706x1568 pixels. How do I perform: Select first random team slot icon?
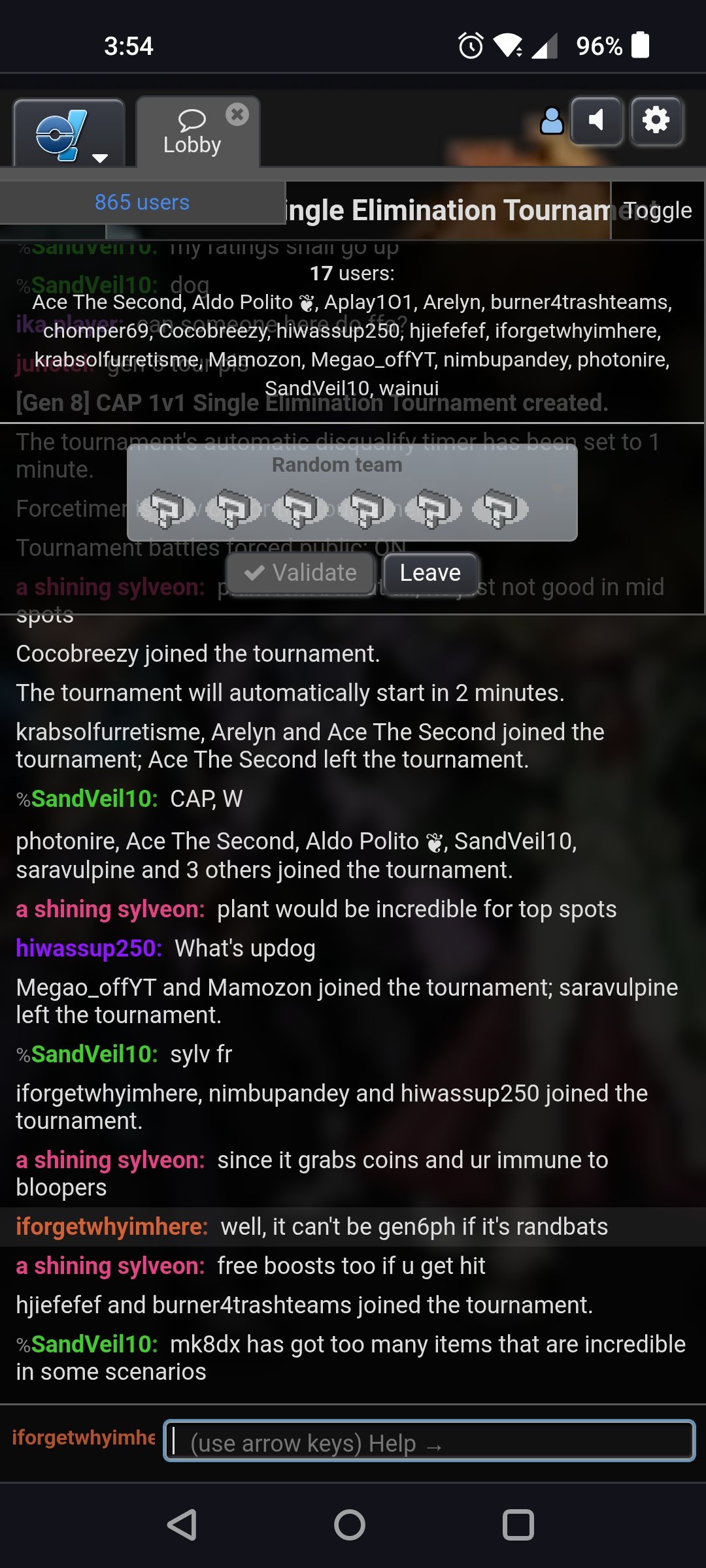166,508
